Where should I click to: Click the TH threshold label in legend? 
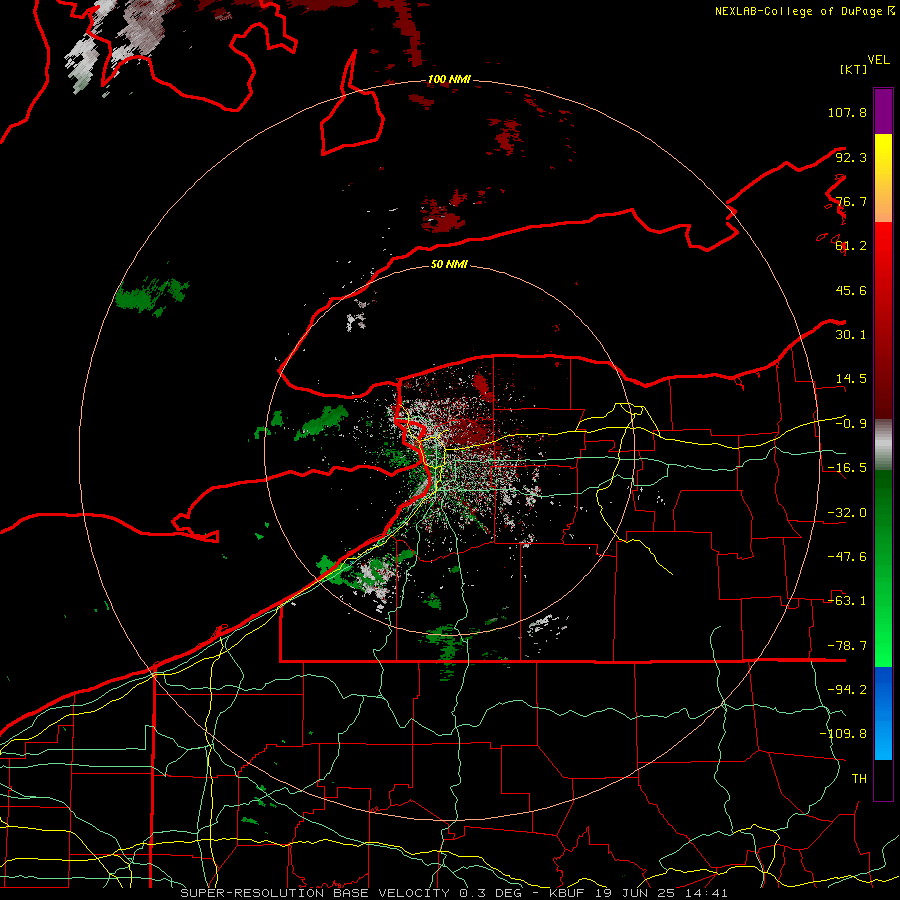pyautogui.click(x=859, y=779)
